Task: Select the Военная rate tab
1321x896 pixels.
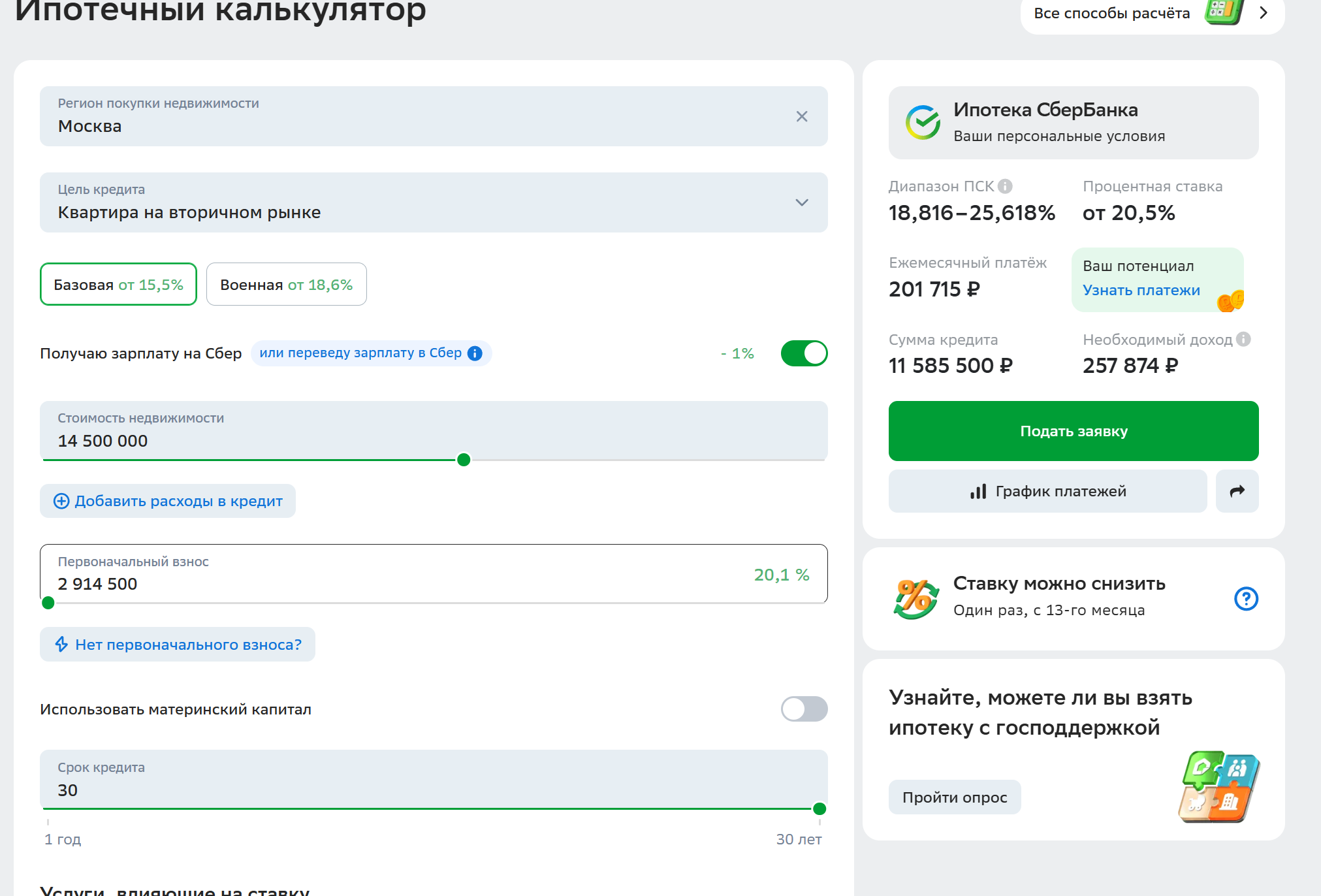Action: [286, 284]
